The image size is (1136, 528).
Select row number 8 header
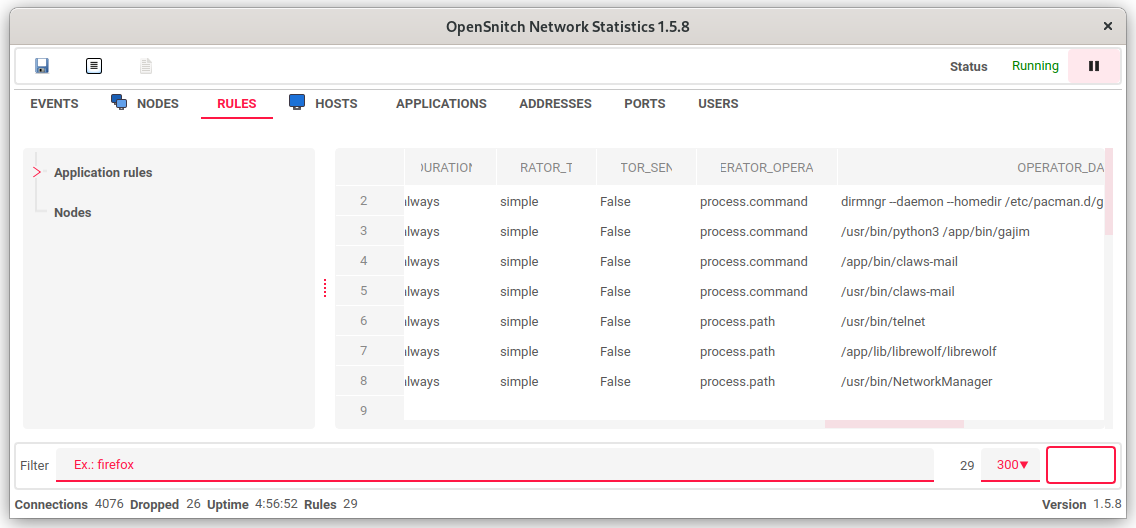point(369,381)
